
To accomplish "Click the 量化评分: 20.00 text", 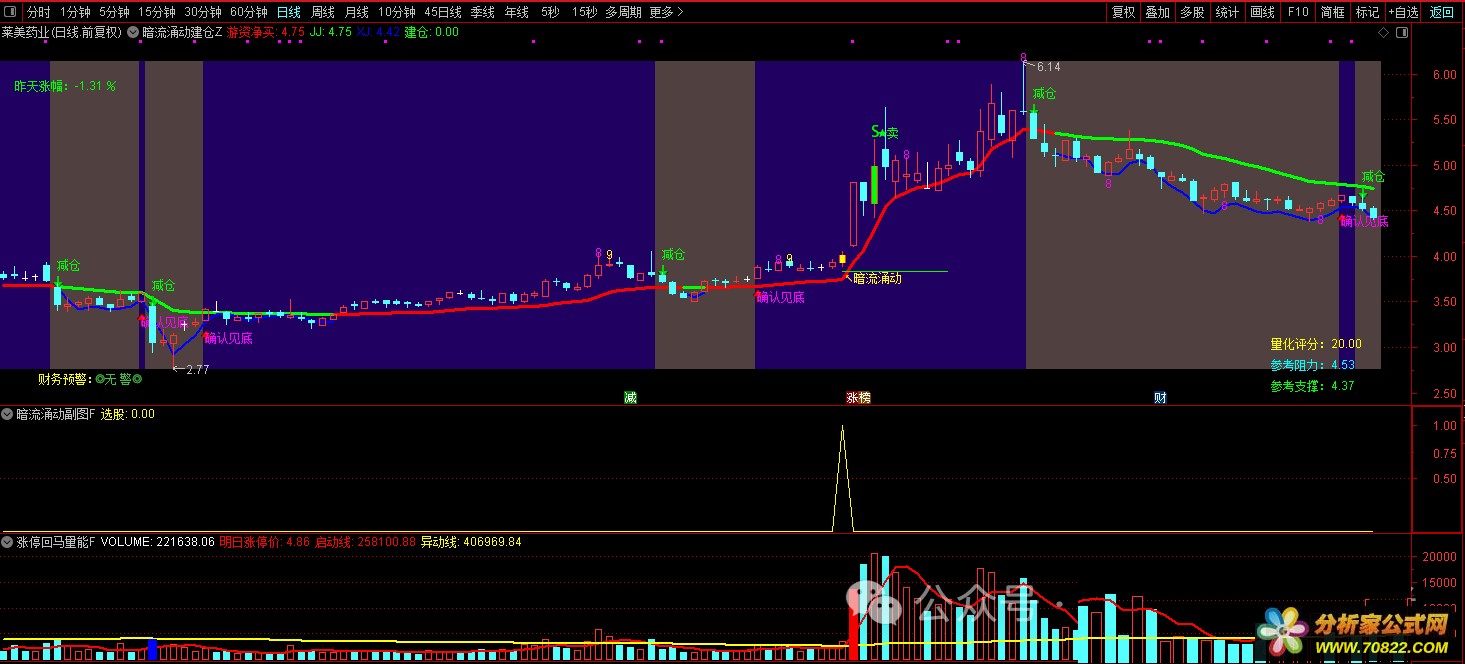I will (x=1316, y=344).
